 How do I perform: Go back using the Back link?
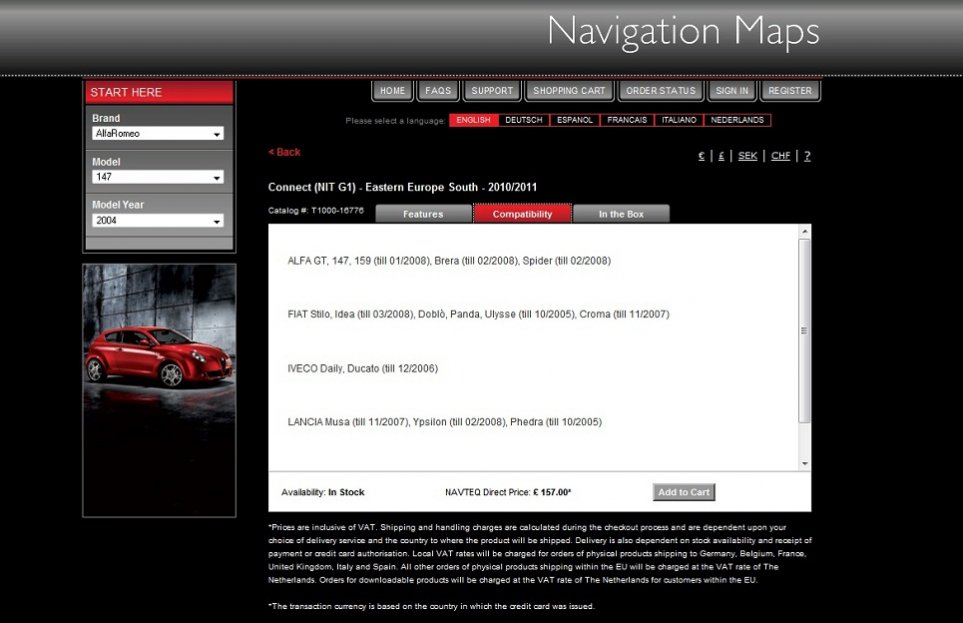(x=285, y=152)
